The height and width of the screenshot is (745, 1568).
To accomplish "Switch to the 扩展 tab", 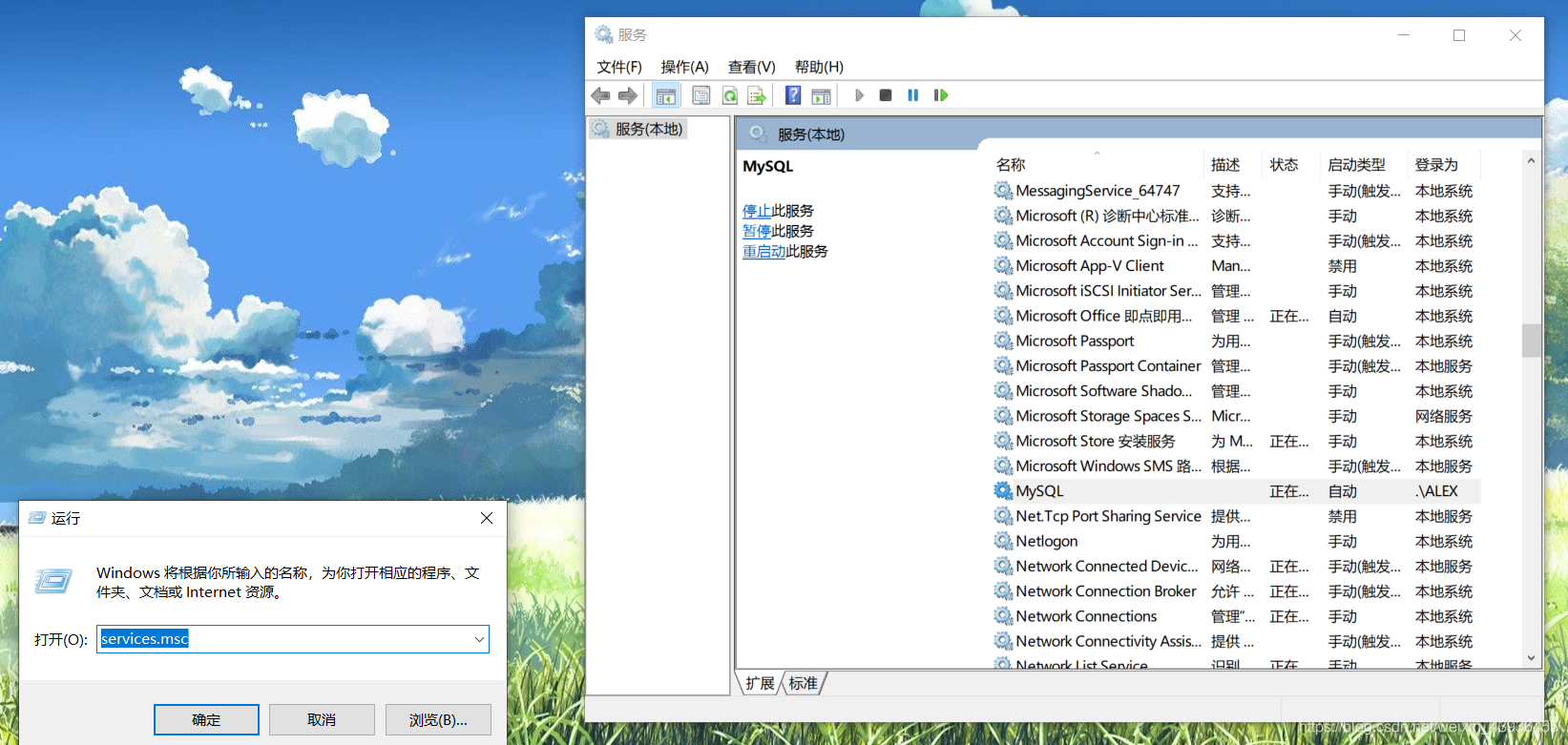I will 760,683.
